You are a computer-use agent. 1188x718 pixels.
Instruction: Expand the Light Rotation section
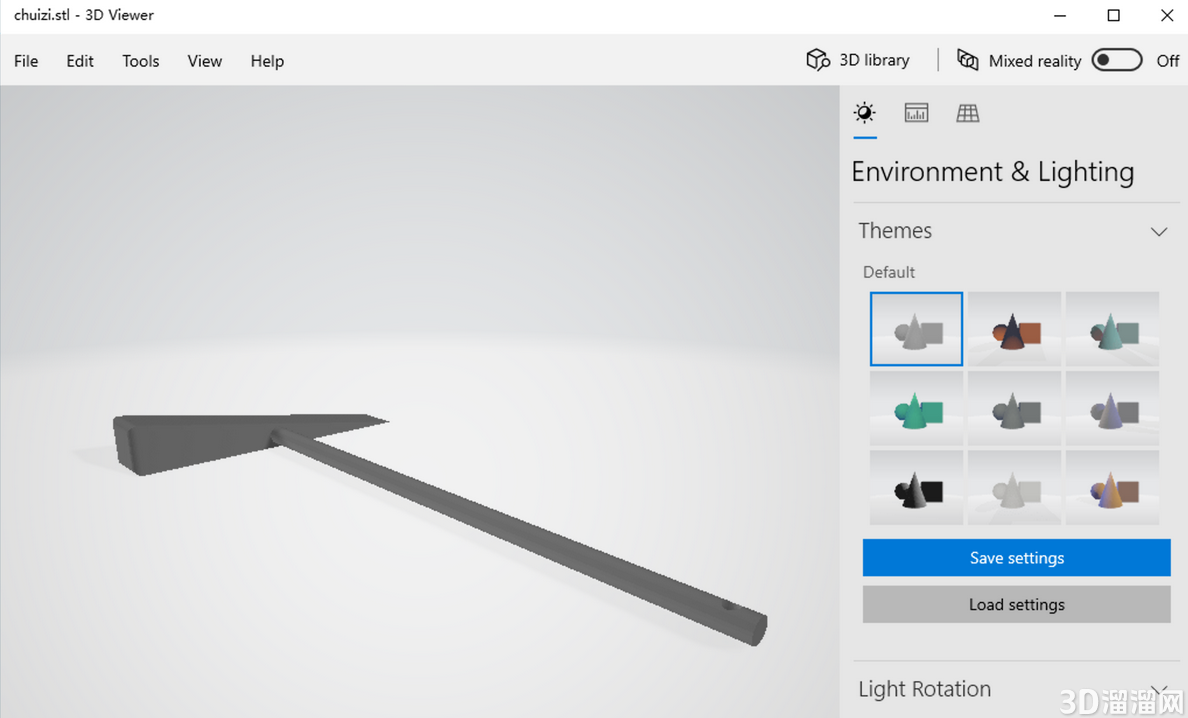[x=1158, y=689]
